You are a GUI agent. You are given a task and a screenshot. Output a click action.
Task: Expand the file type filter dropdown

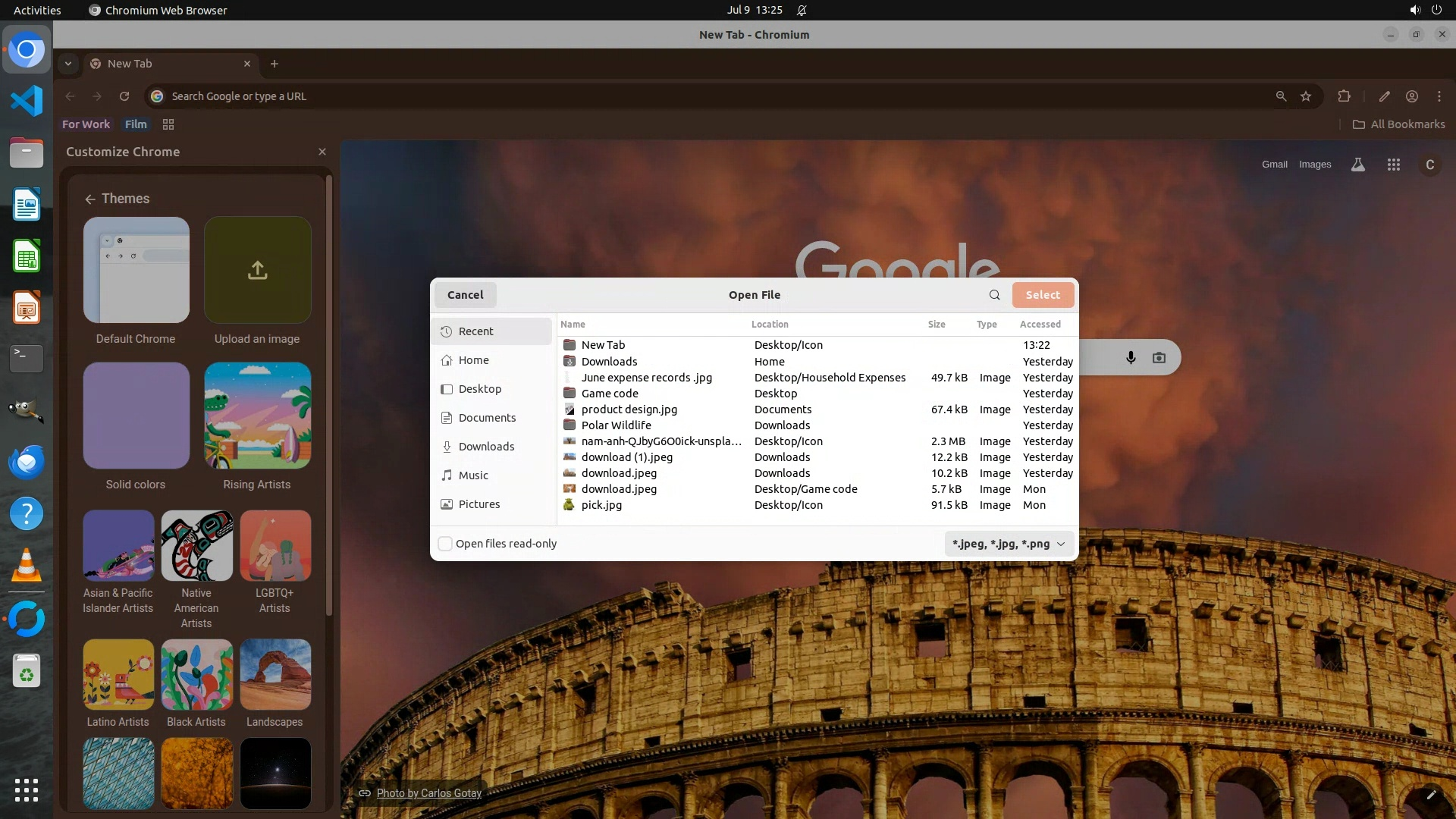(x=1008, y=544)
